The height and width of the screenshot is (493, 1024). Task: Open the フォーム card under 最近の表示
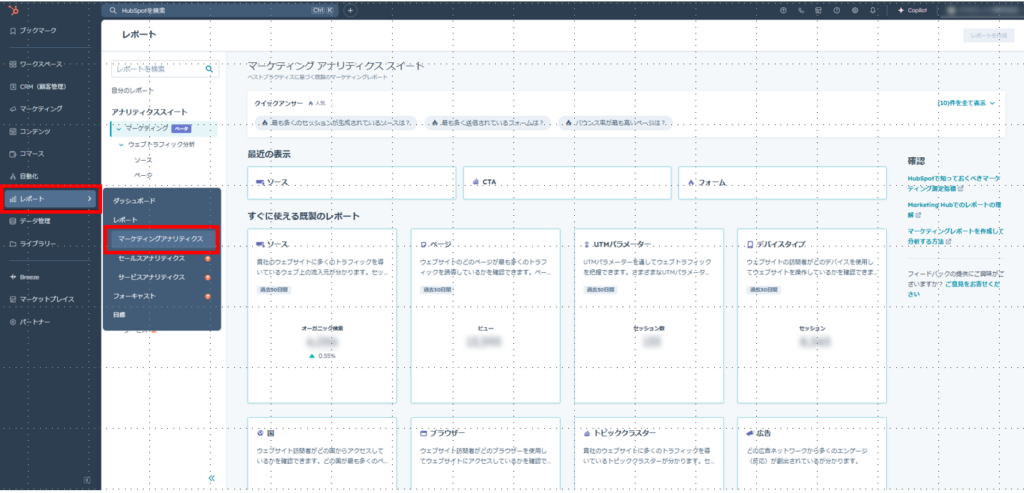(782, 183)
